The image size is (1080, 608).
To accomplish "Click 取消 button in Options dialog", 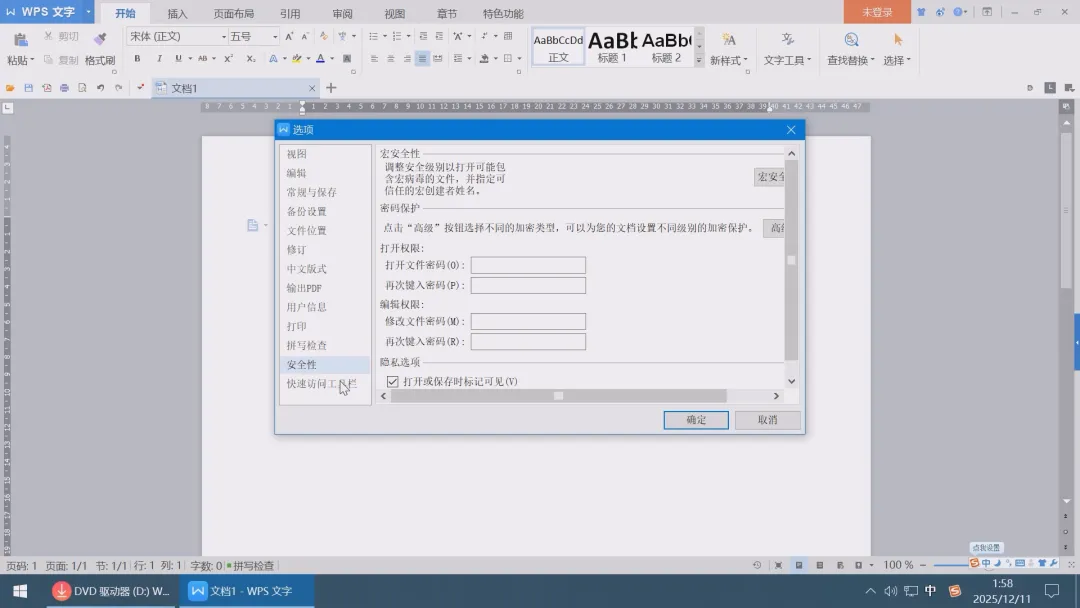I will 767,420.
